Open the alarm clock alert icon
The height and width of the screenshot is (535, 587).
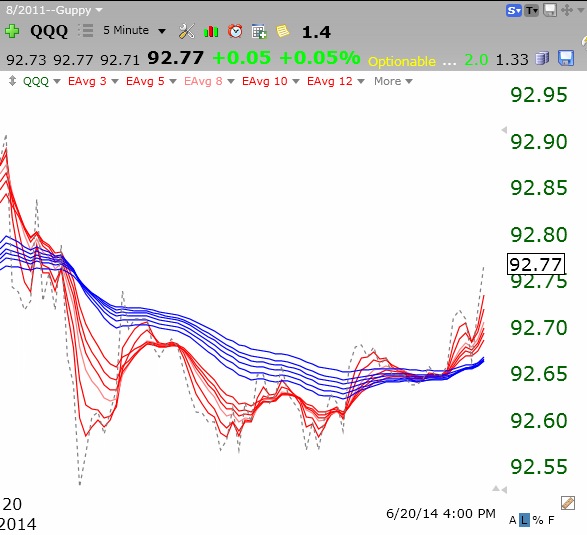tap(235, 31)
